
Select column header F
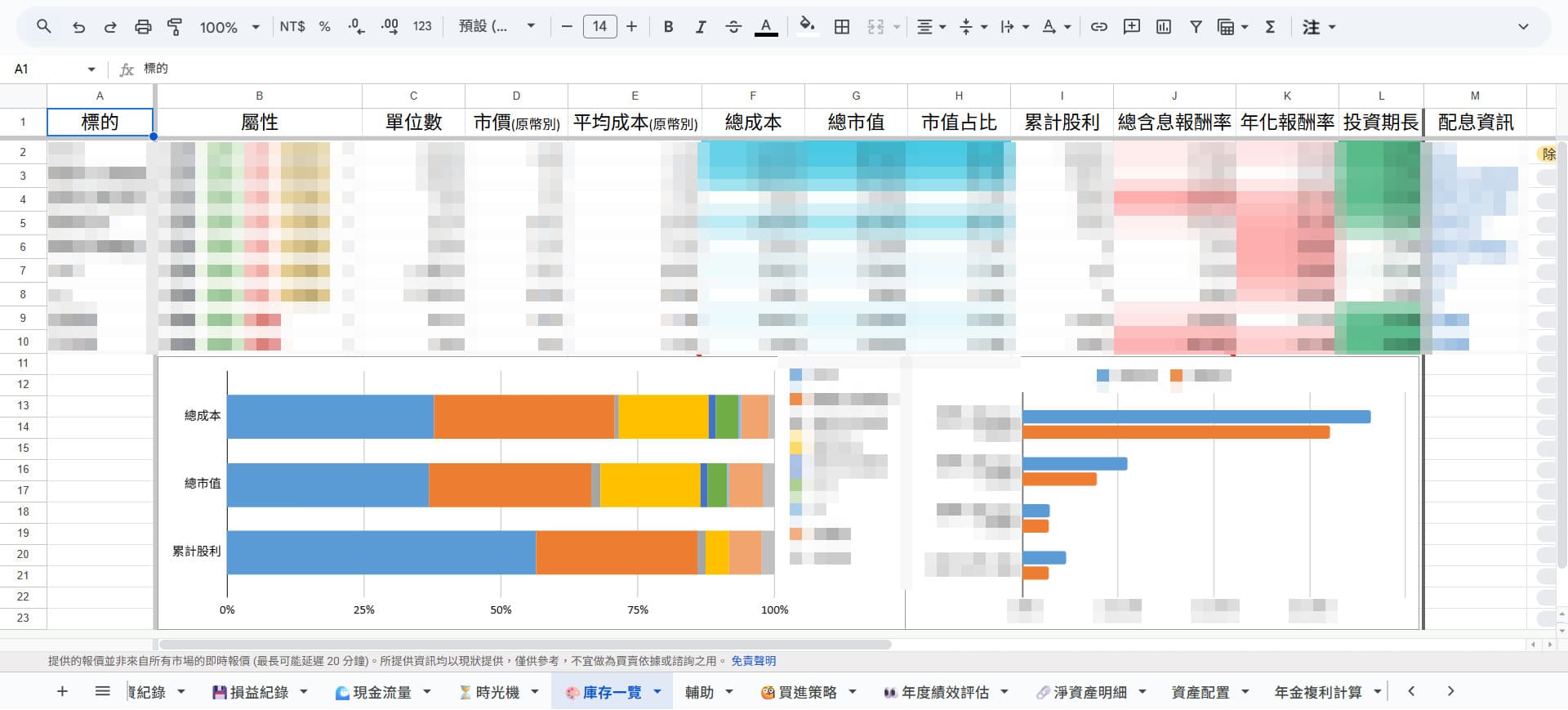pos(753,96)
